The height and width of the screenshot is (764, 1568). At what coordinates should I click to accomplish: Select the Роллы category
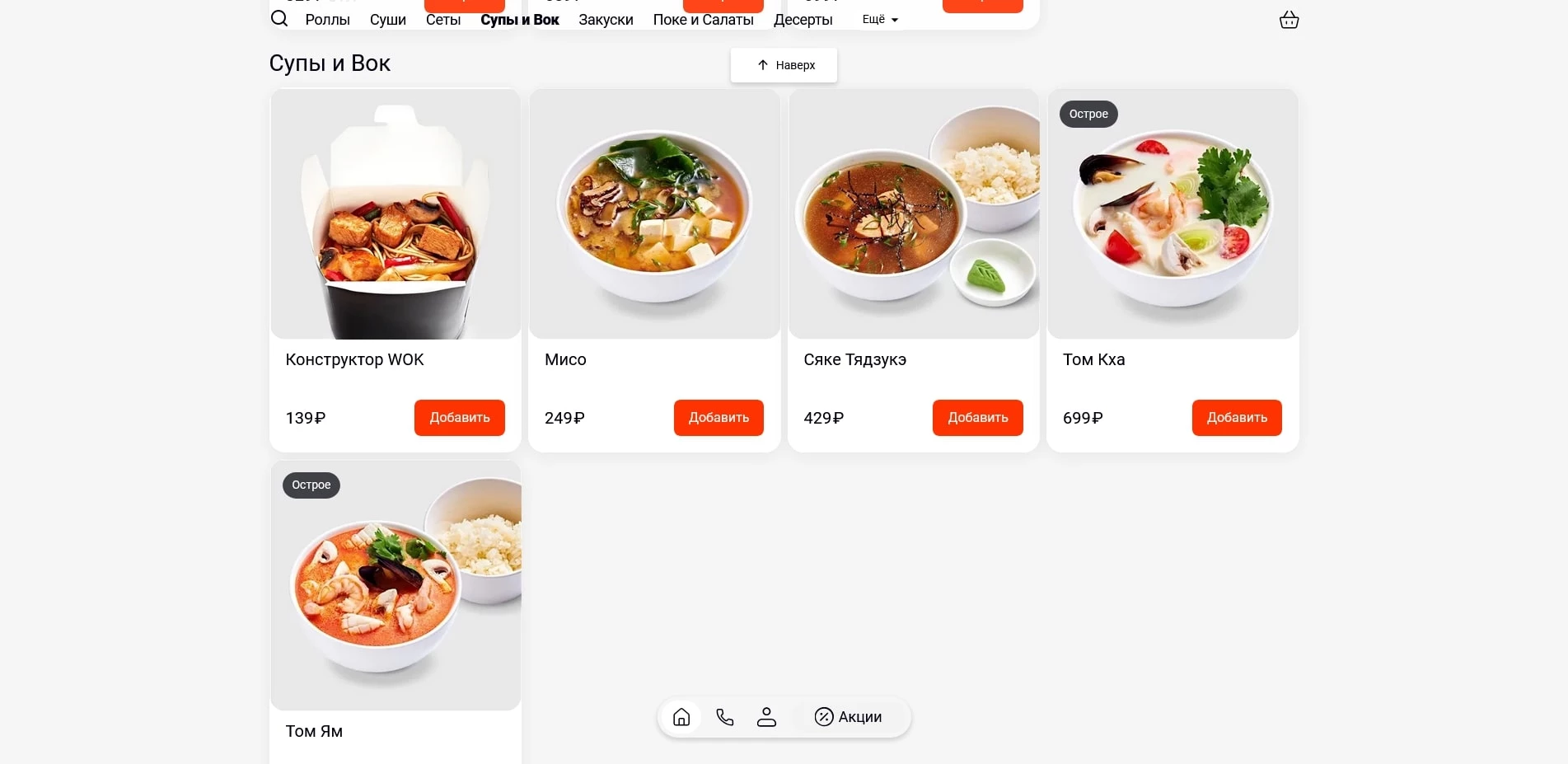[x=327, y=20]
